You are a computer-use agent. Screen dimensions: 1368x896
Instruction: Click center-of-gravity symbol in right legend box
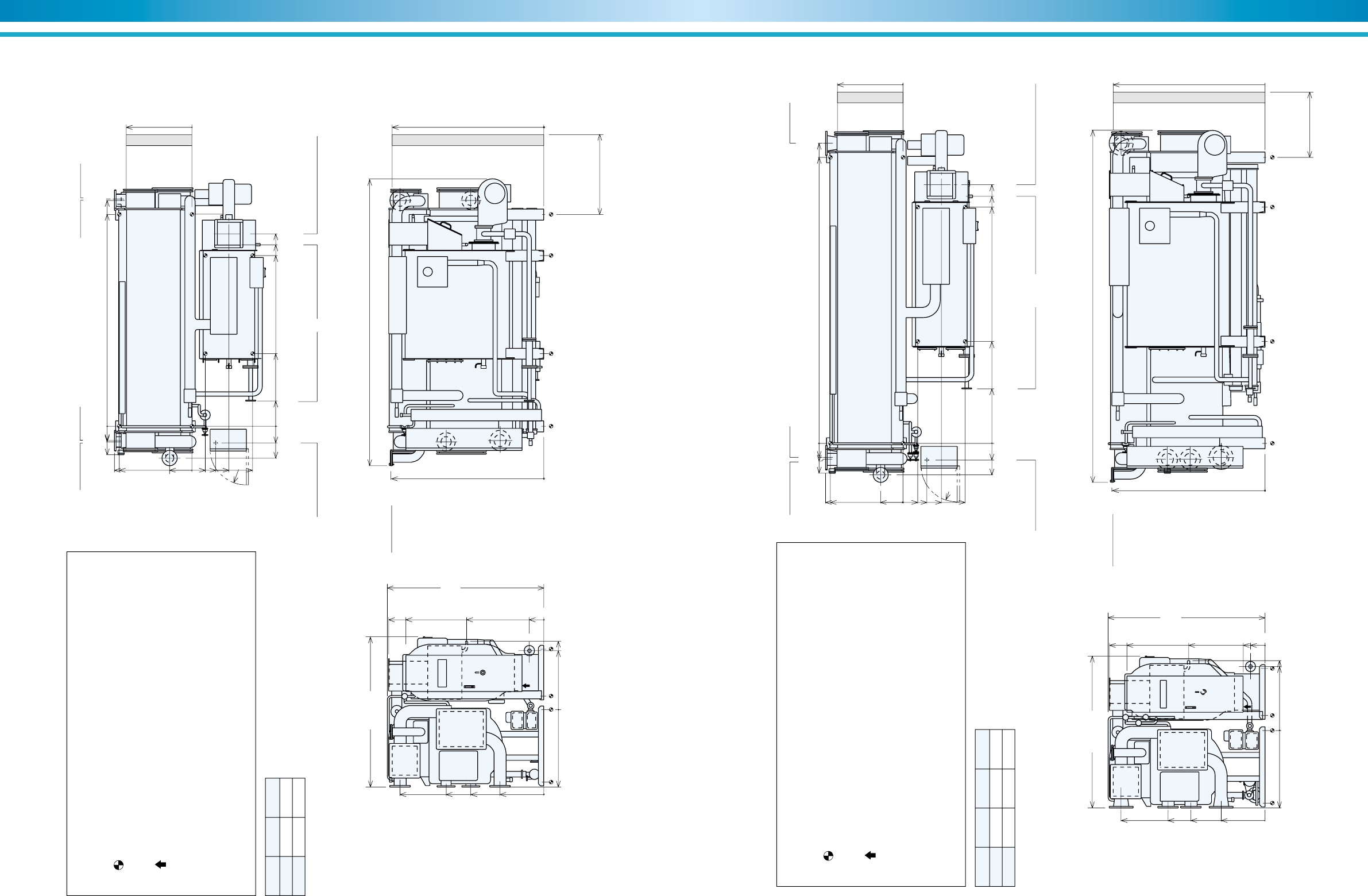828,855
